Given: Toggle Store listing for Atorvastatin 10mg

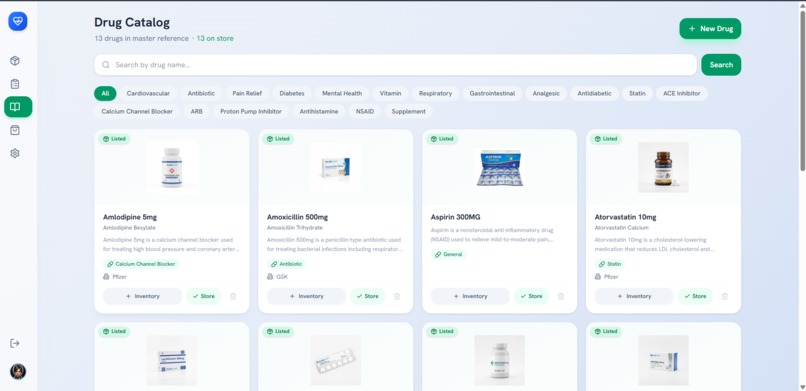Looking at the screenshot, I should click(x=695, y=296).
